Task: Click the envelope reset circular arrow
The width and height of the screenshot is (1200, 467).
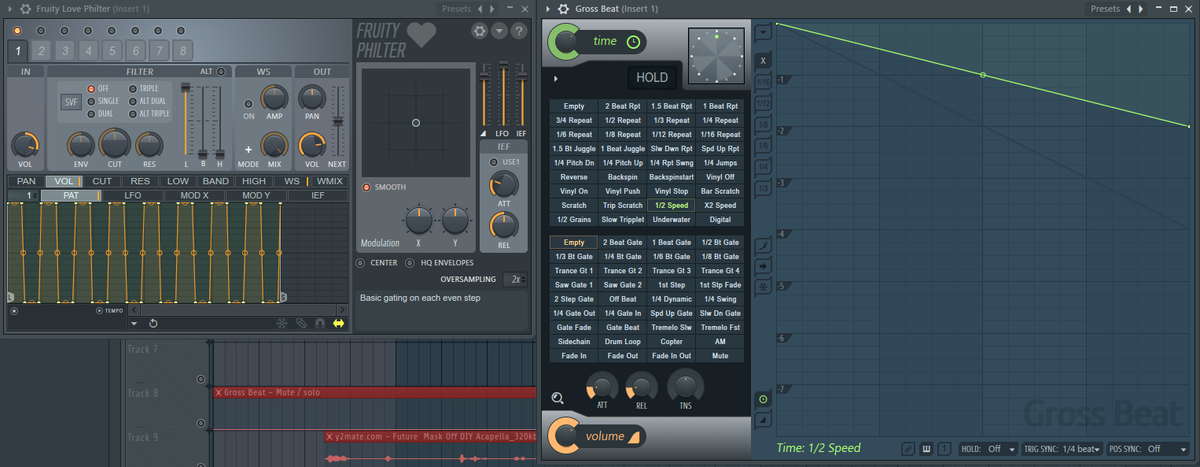Action: pyautogui.click(x=153, y=323)
